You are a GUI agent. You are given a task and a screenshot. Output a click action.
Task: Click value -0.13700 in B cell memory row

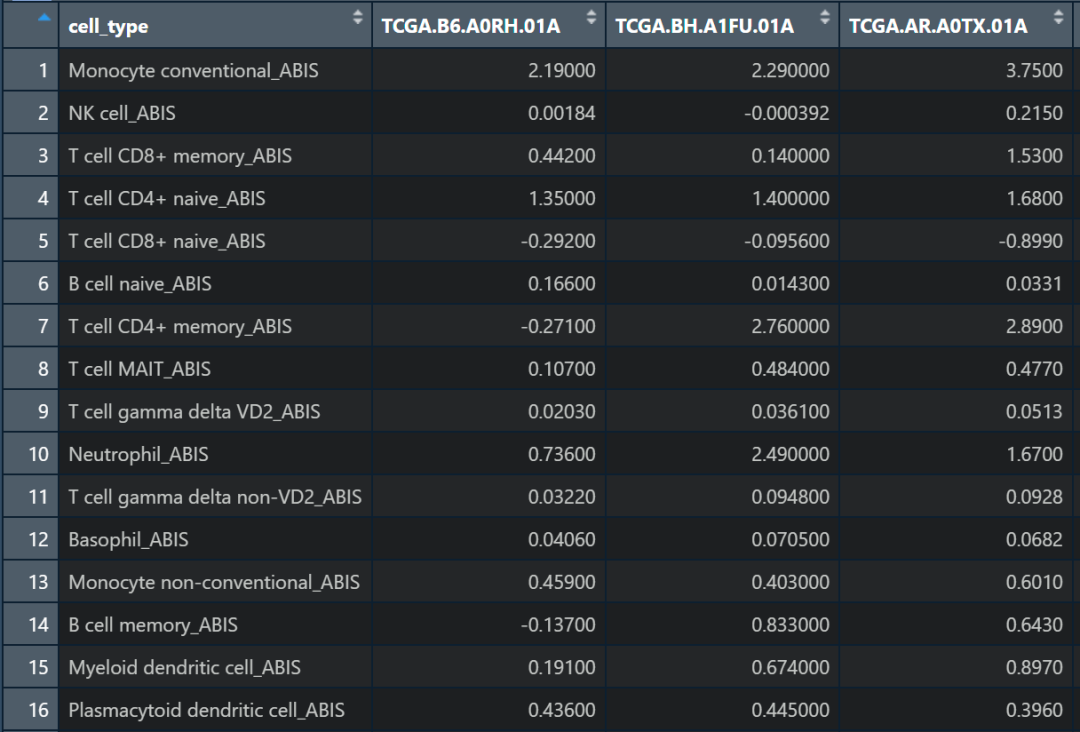[x=558, y=625]
